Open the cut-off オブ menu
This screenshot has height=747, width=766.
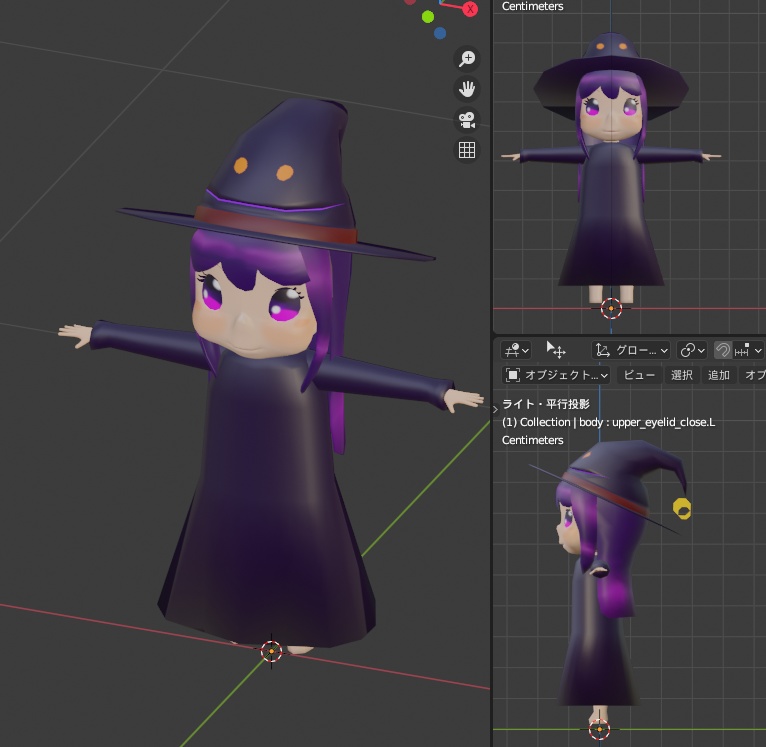click(x=753, y=375)
